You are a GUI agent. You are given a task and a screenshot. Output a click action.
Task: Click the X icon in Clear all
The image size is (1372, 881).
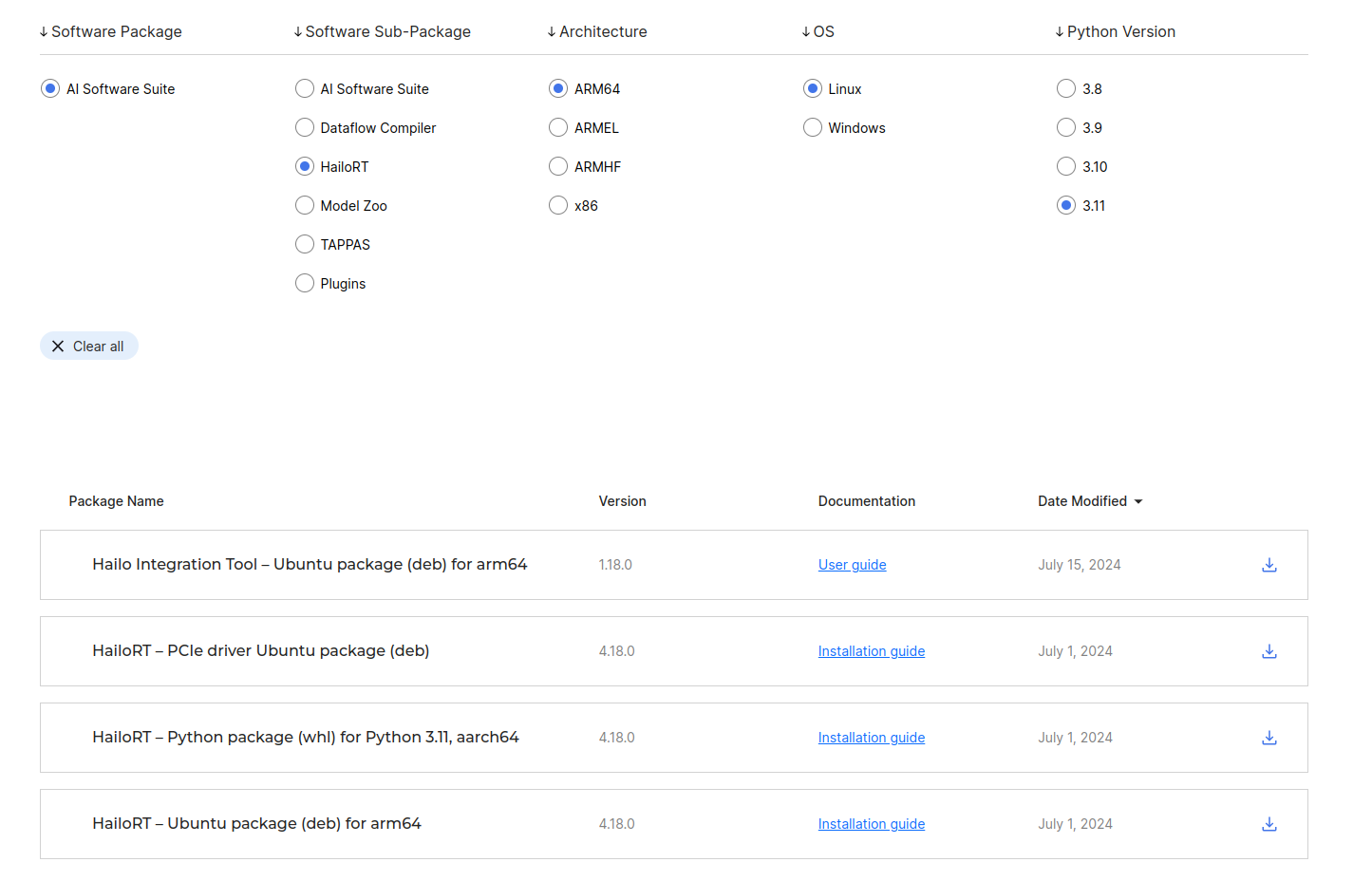pos(58,347)
